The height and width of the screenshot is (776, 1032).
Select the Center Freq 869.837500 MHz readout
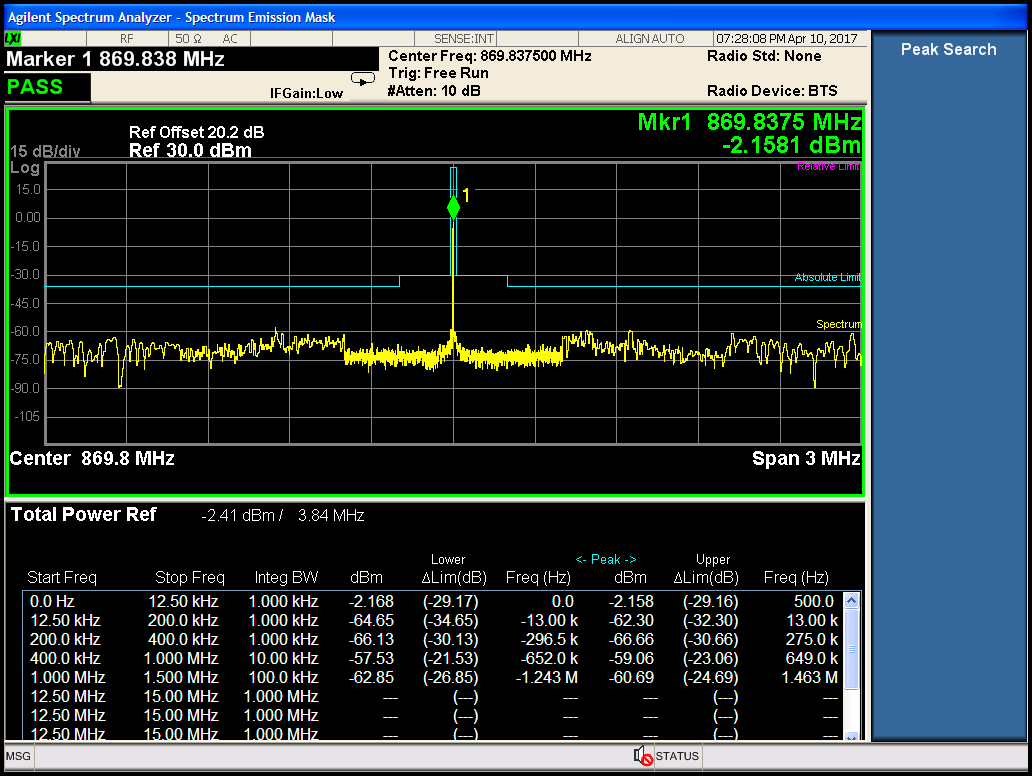489,56
